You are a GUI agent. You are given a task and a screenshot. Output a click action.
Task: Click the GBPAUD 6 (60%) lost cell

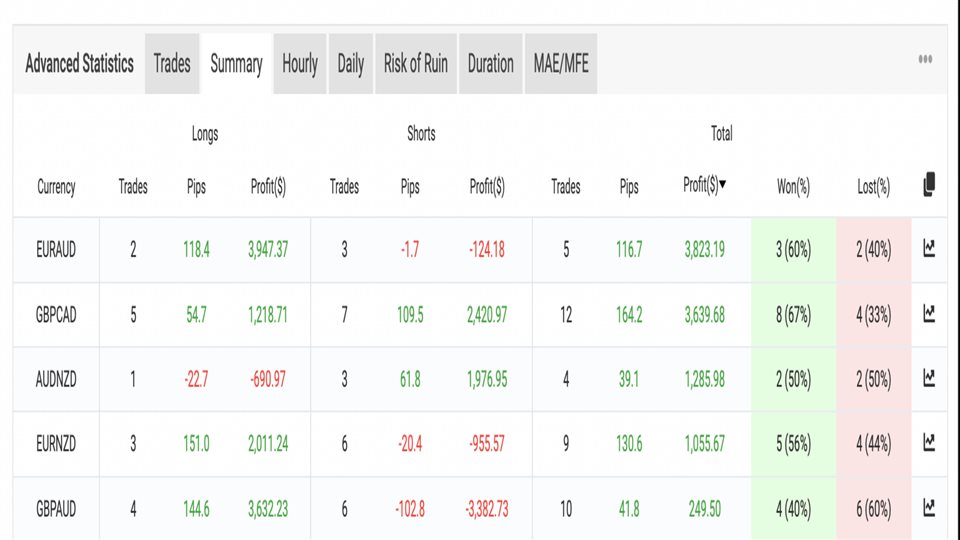874,508
